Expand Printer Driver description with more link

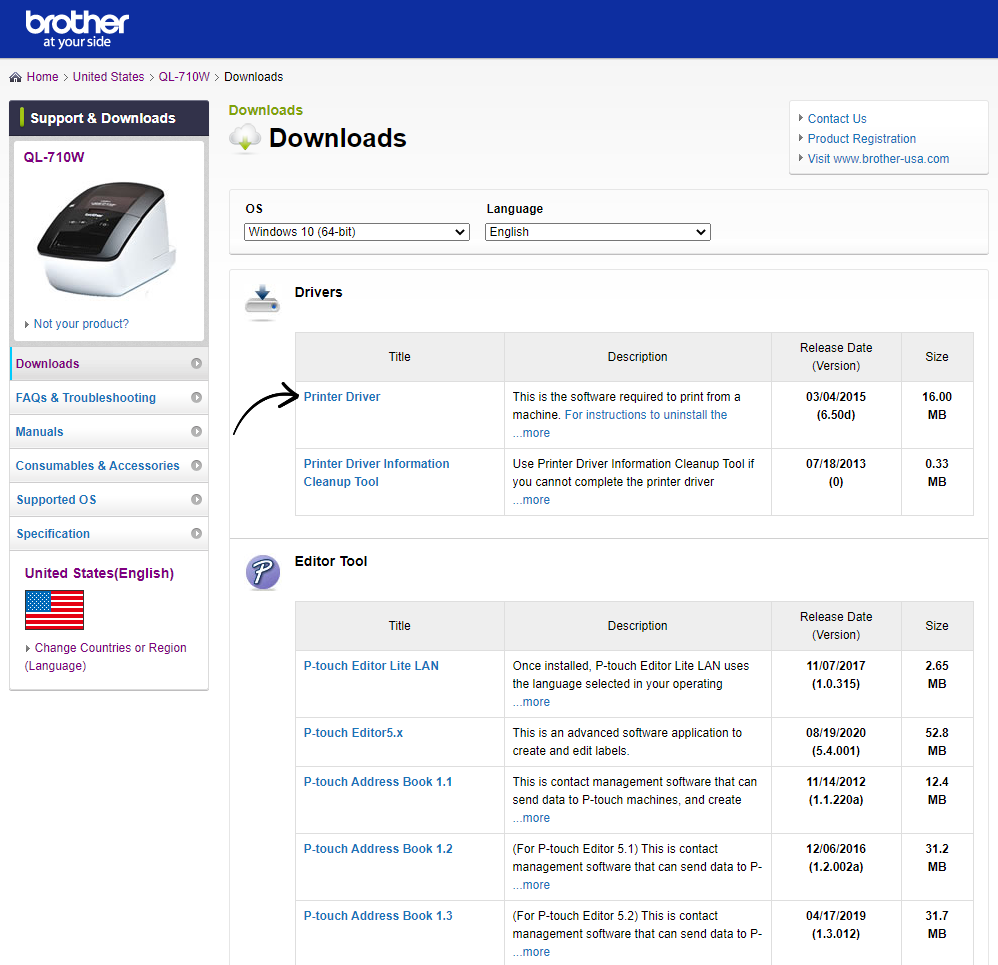531,433
